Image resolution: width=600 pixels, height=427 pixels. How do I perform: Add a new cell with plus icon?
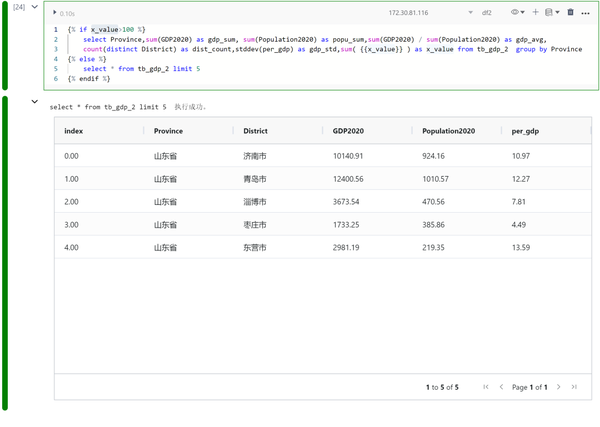(535, 13)
